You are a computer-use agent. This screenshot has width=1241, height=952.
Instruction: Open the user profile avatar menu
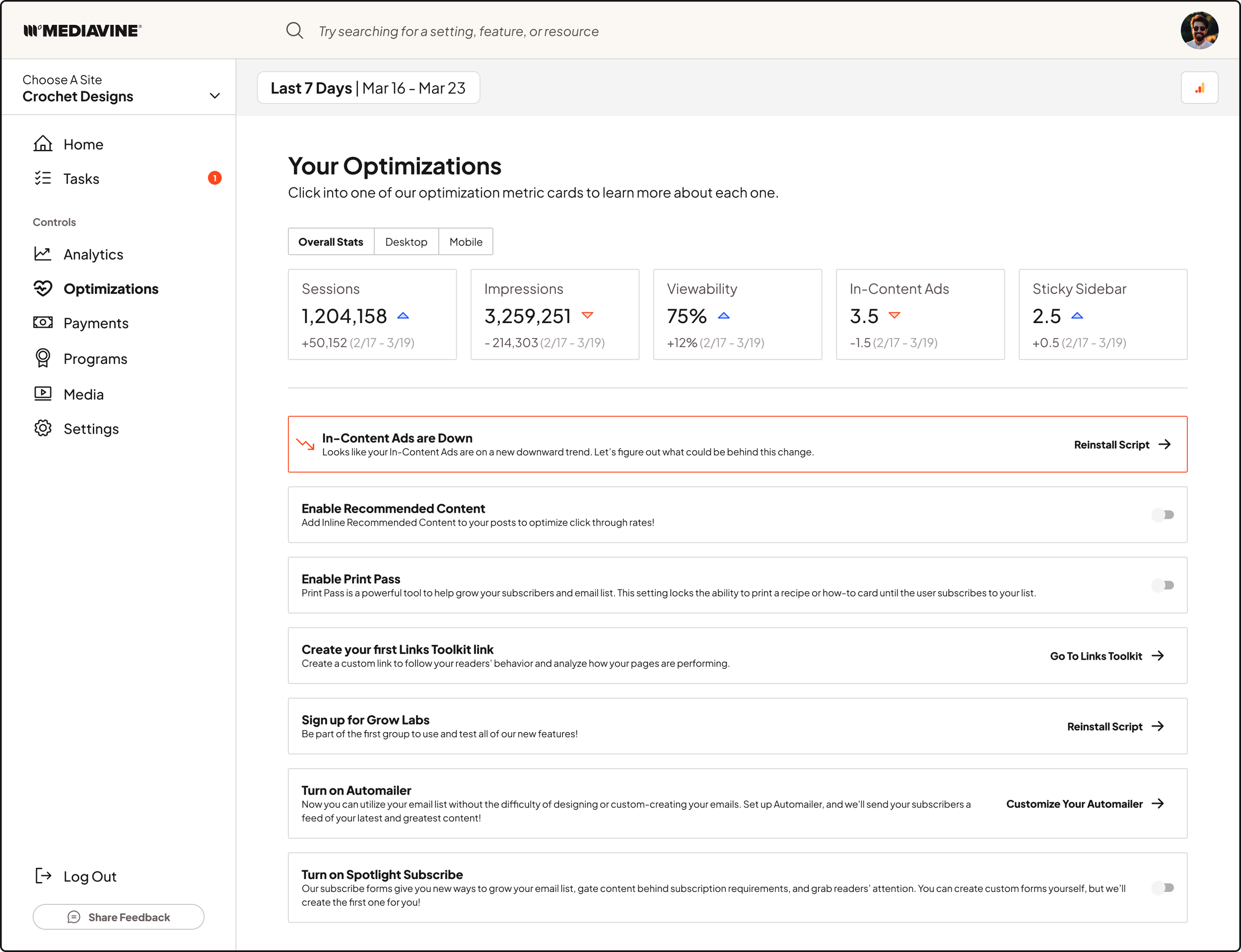pos(1199,31)
